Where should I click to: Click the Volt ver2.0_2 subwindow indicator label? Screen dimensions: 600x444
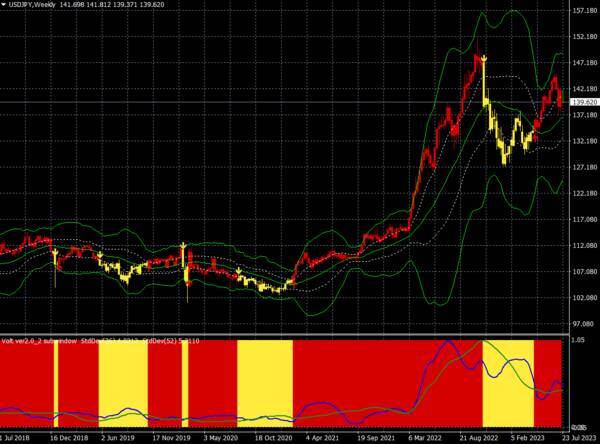coord(38,341)
